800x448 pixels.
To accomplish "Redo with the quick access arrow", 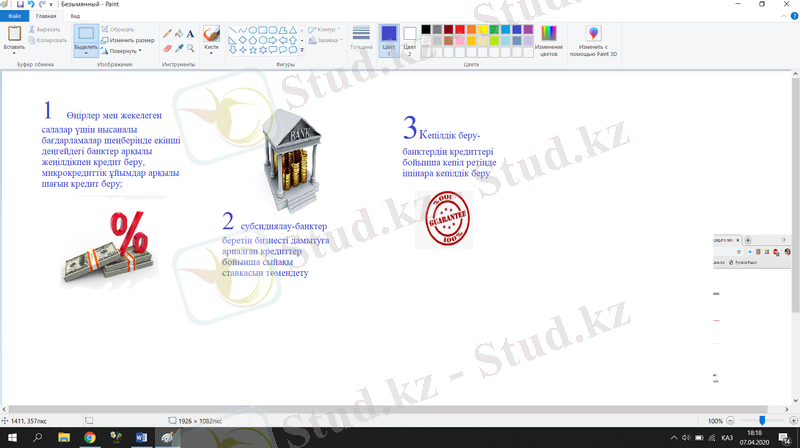I will pyautogui.click(x=42, y=4).
